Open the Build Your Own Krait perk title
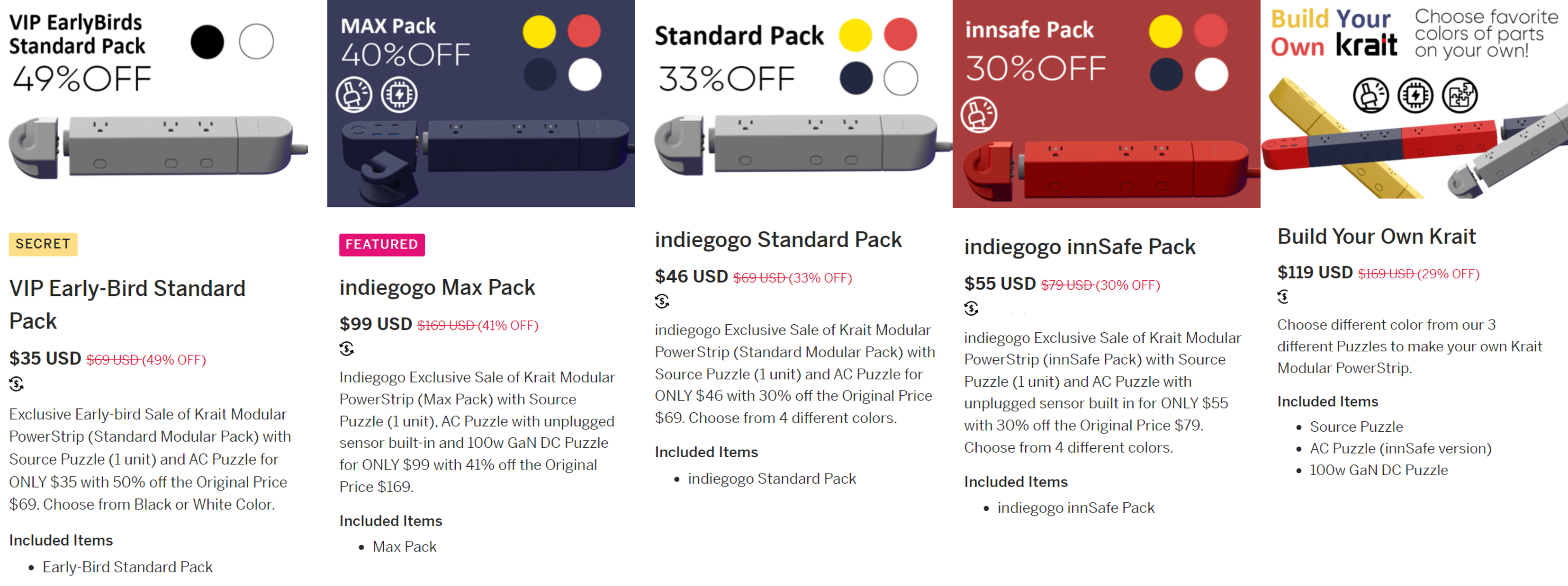1568x586 pixels. 1376,236
